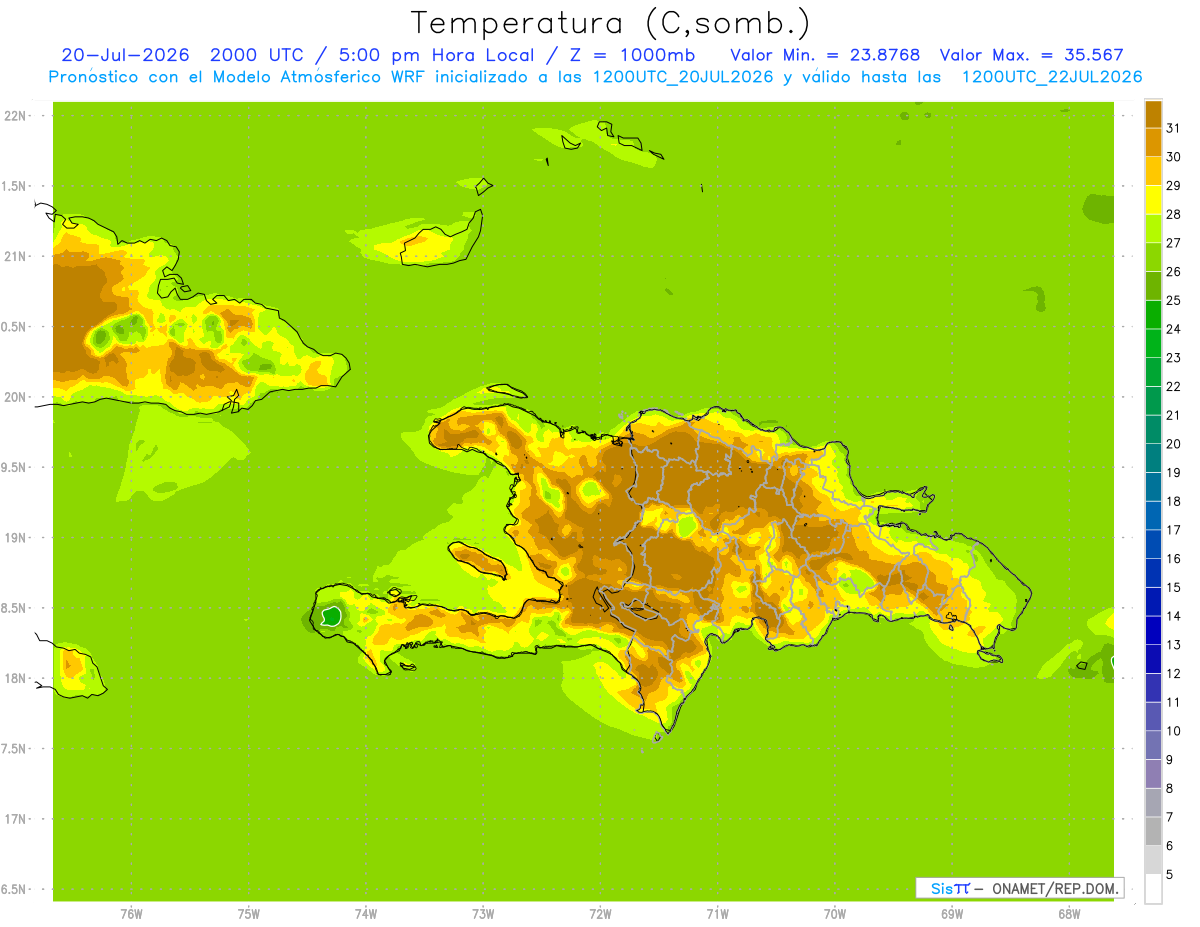The height and width of the screenshot is (927, 1200).
Task: Click the legend swatch between 25 and 26
Action: tap(1153, 286)
